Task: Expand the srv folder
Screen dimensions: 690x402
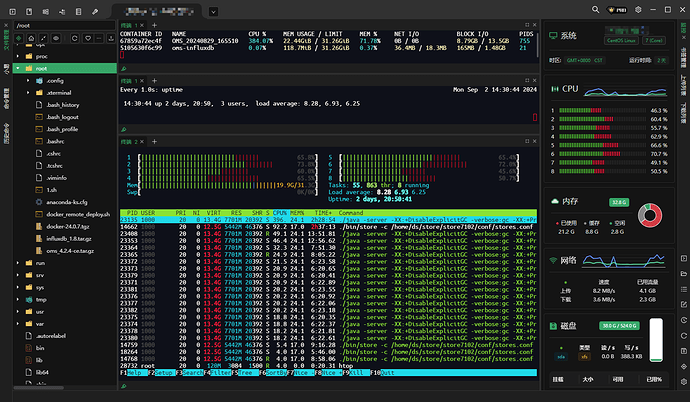Action: pos(18,275)
